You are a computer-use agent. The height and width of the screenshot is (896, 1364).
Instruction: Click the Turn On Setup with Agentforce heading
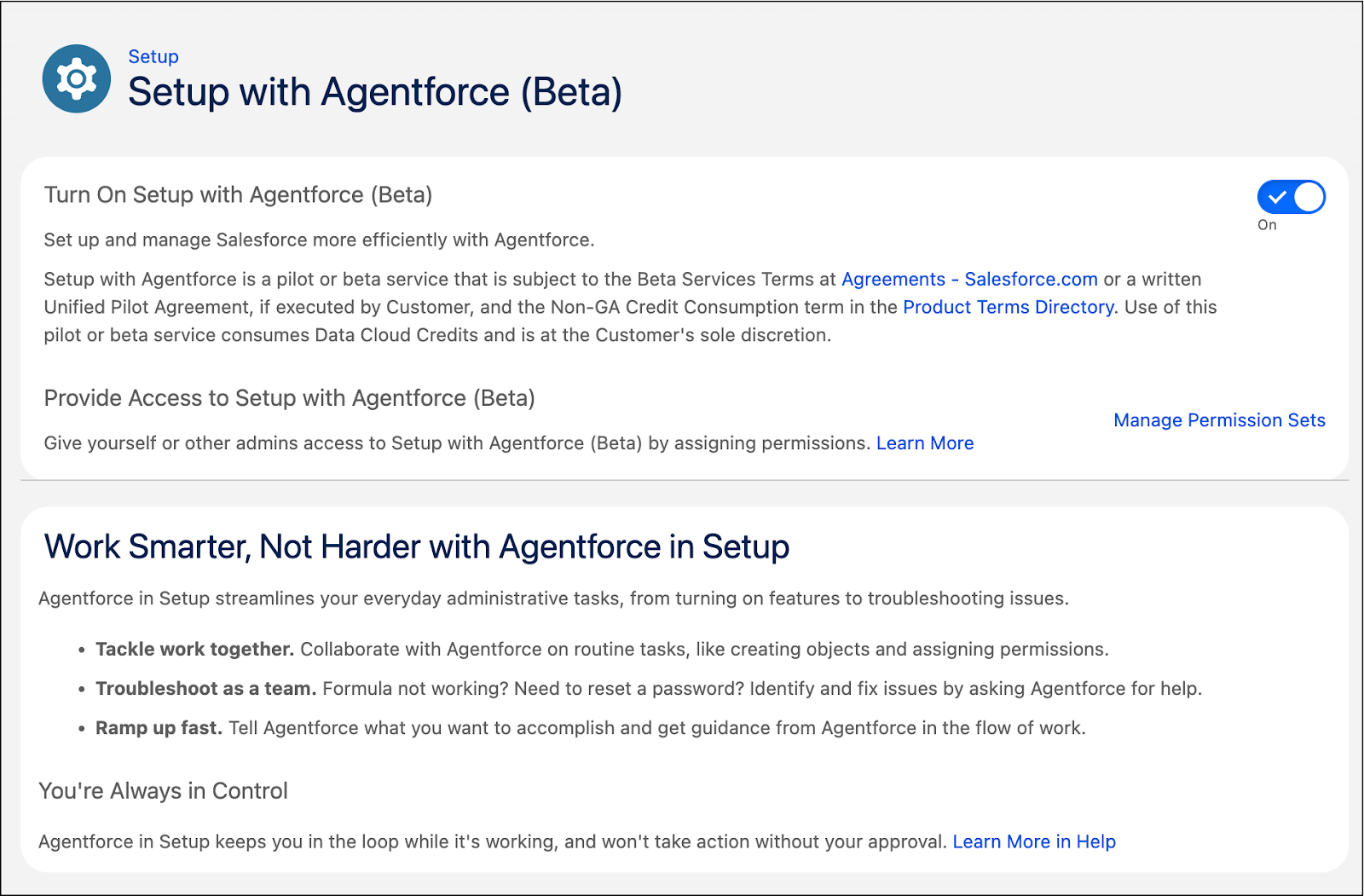(x=237, y=194)
